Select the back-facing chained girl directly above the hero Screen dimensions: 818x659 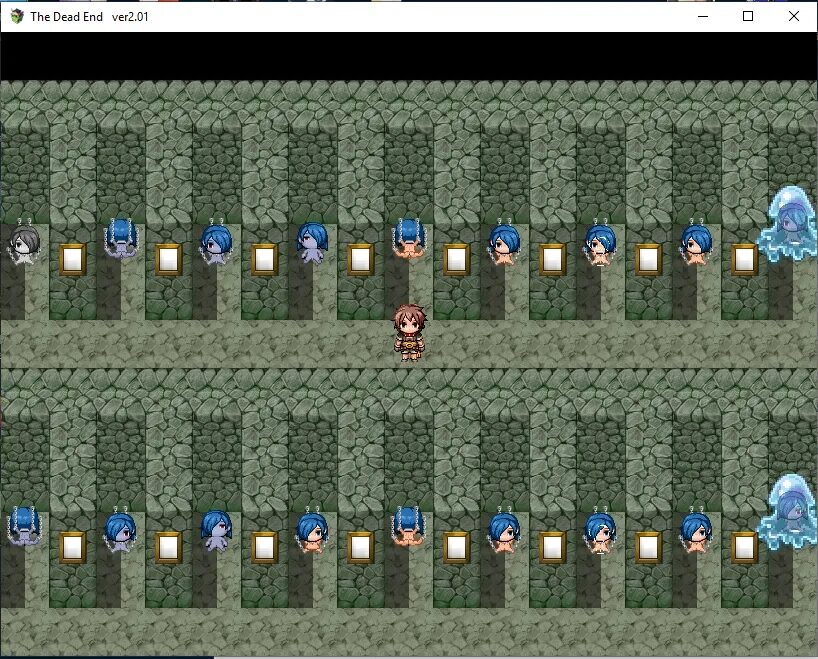tap(409, 239)
